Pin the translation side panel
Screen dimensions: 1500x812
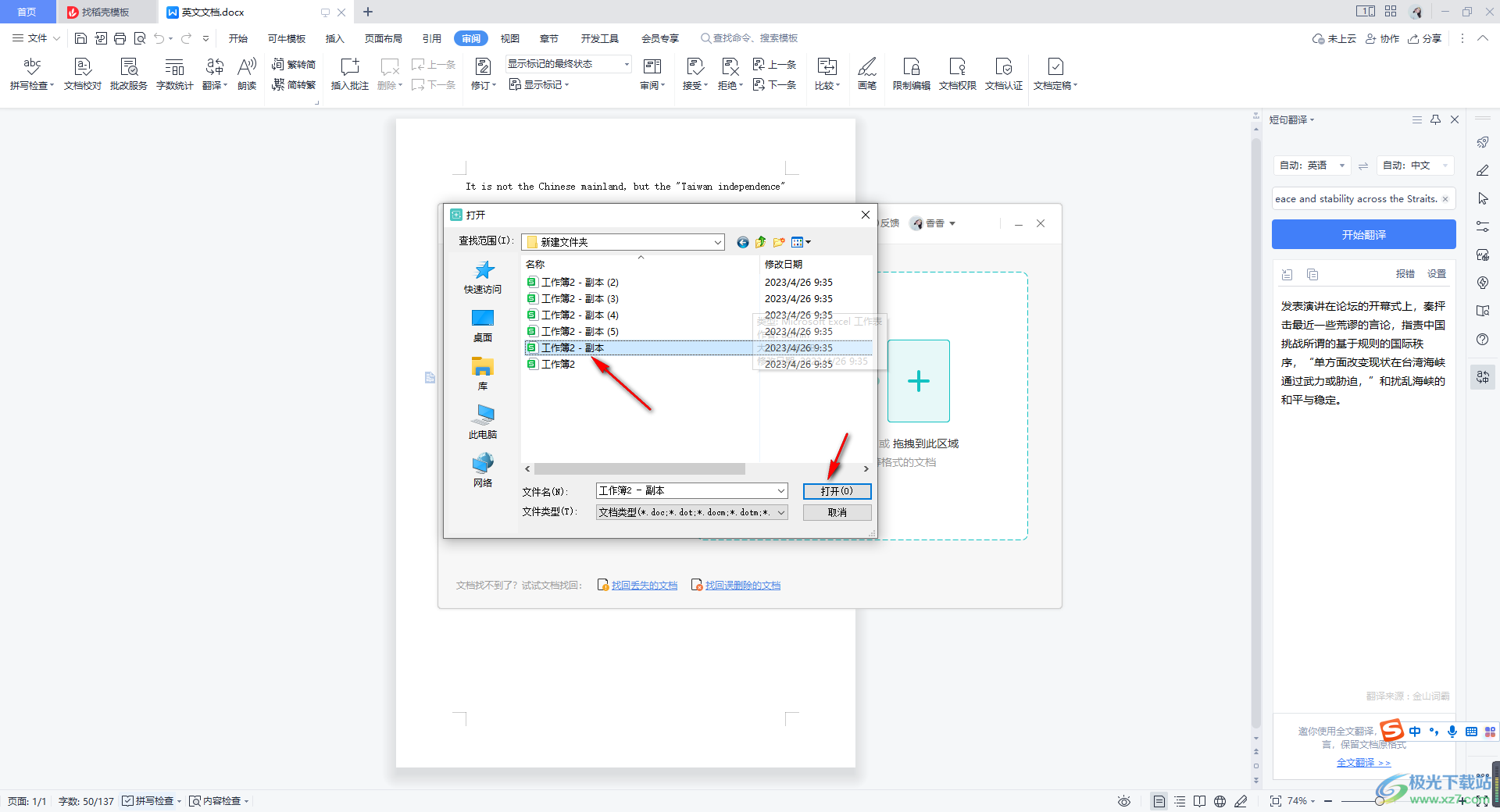click(1435, 119)
